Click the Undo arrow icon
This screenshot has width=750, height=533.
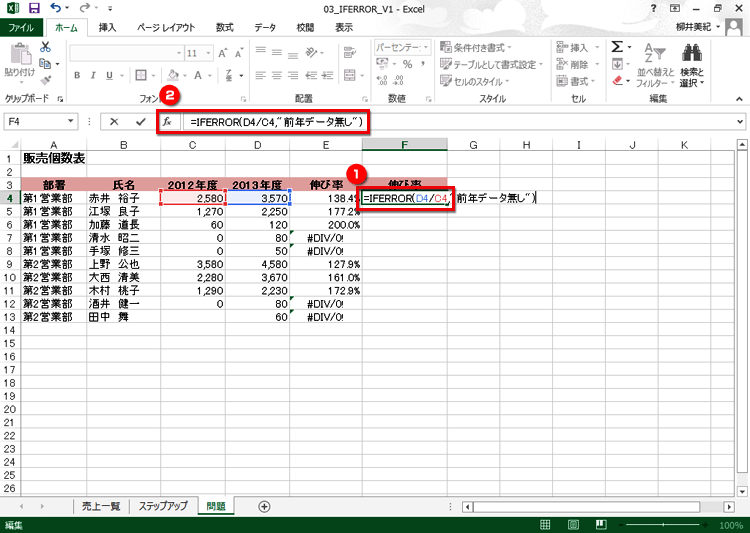[x=55, y=8]
